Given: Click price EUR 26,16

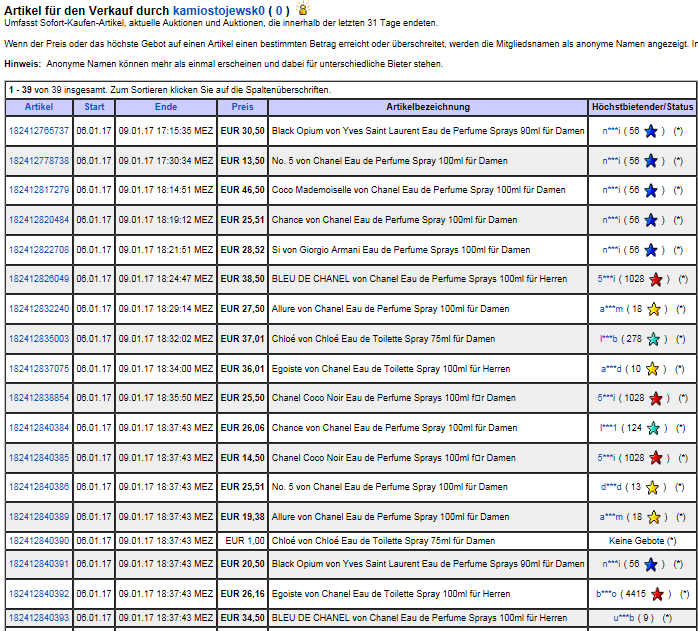Looking at the screenshot, I should coord(242,594).
